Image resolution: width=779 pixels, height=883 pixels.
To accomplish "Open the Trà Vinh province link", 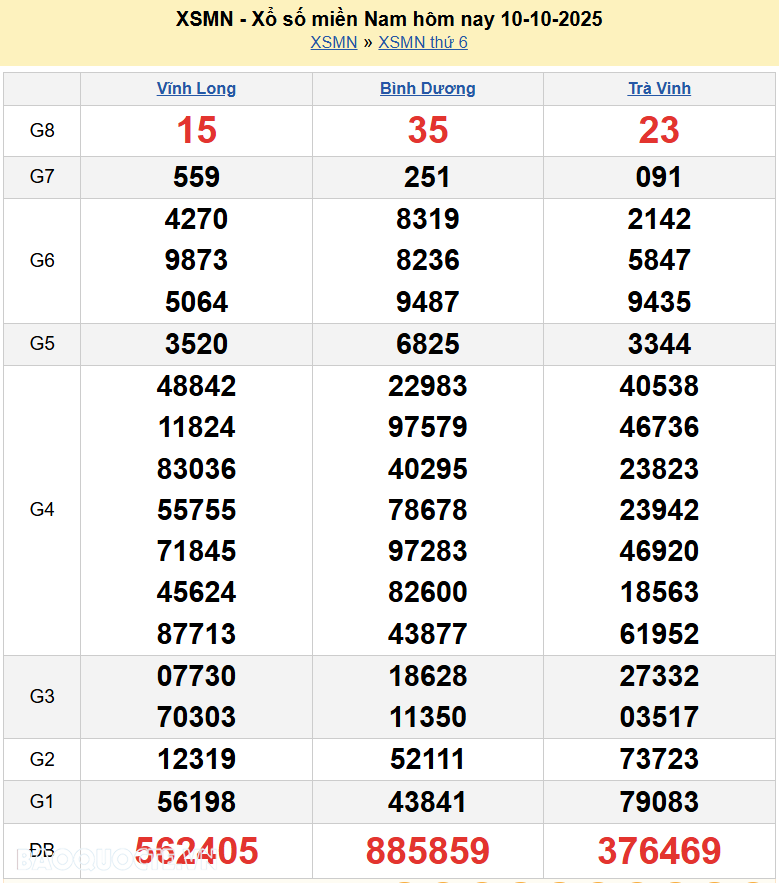I will (659, 88).
